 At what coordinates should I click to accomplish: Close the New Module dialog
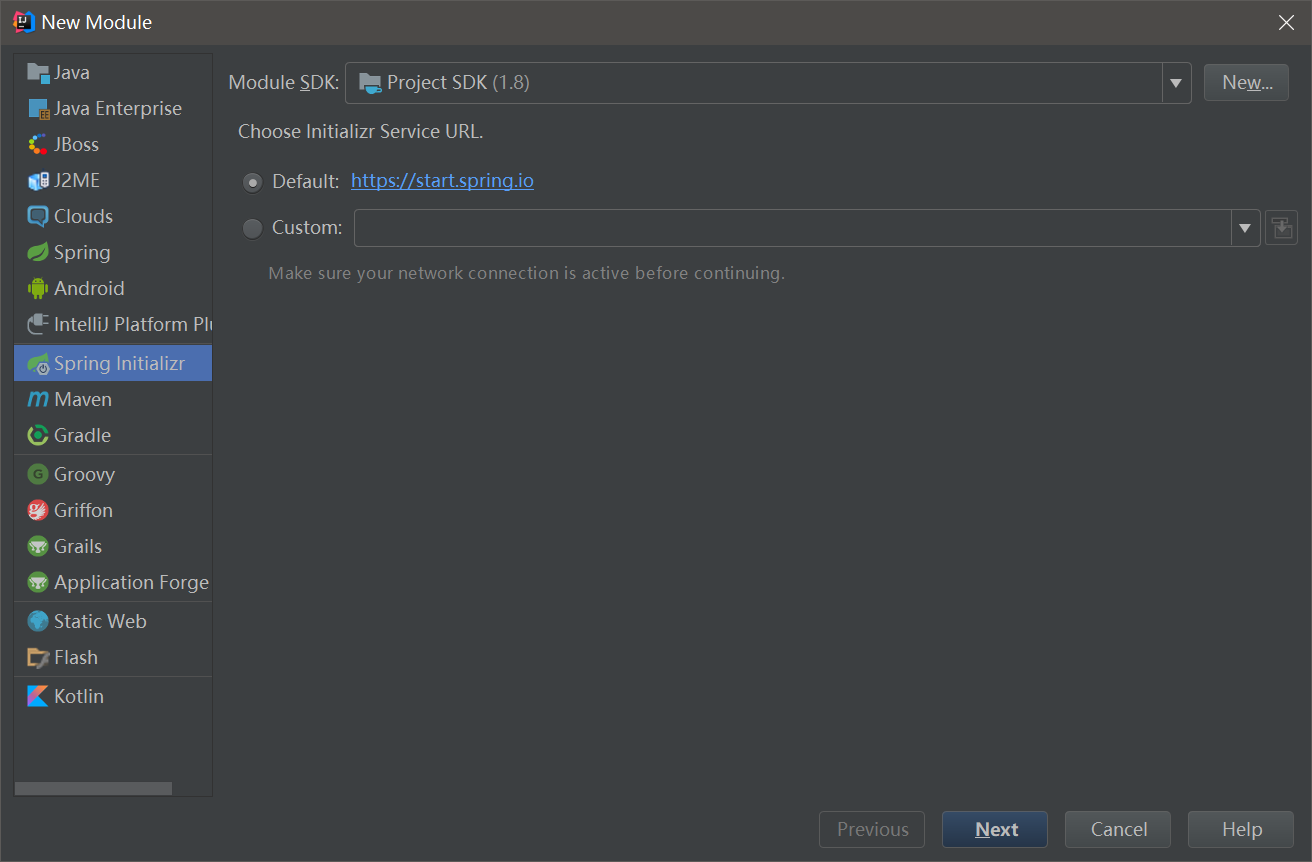pos(1286,22)
